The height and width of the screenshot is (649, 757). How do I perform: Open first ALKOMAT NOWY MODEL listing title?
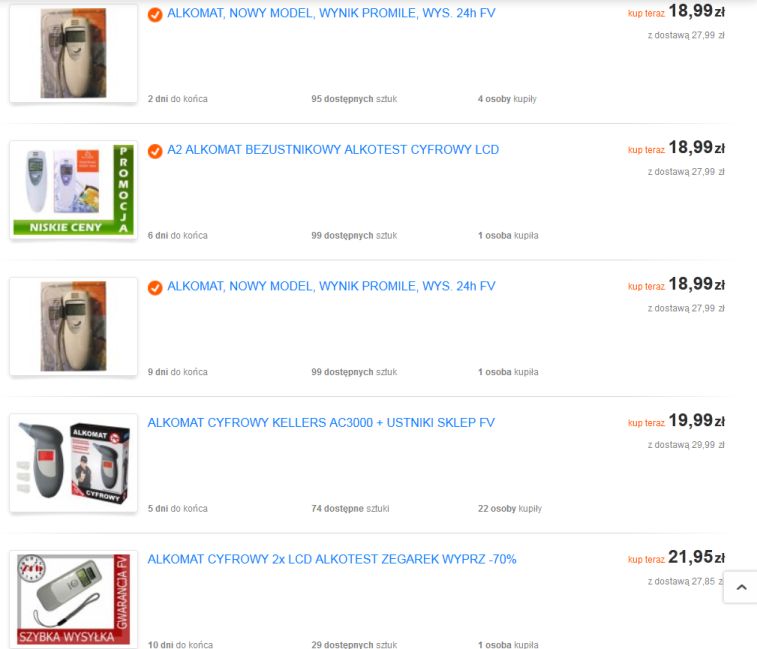[331, 14]
